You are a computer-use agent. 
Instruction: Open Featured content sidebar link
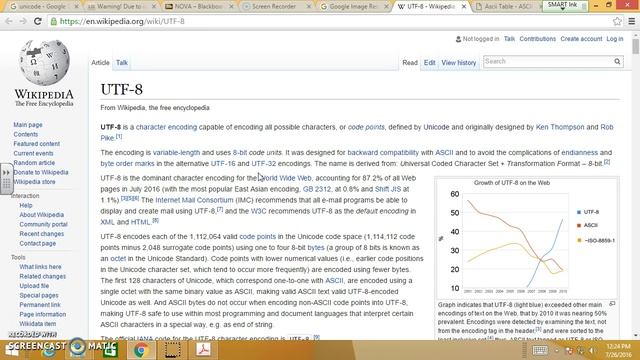[x=36, y=144]
